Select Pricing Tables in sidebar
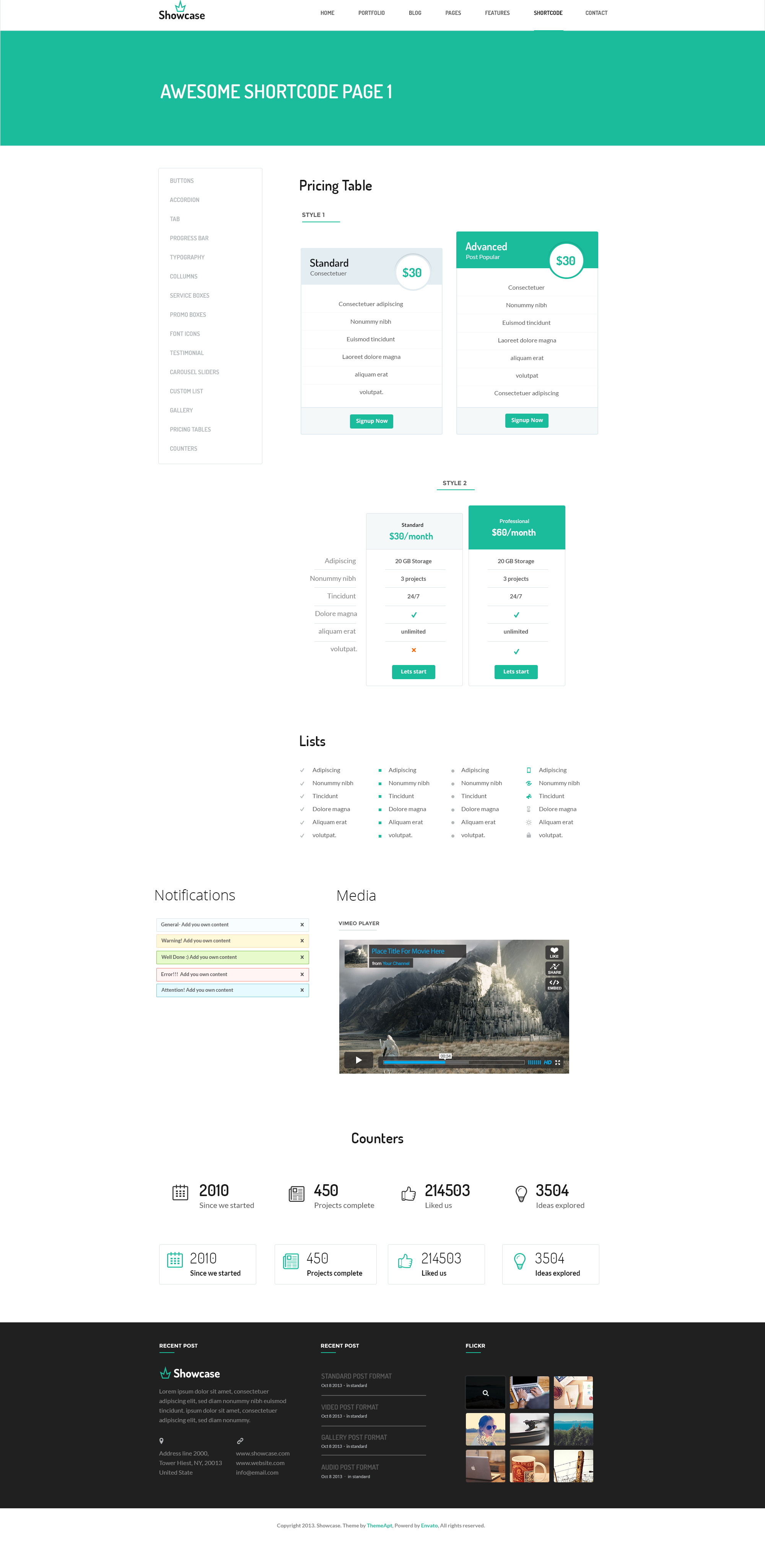 [190, 430]
